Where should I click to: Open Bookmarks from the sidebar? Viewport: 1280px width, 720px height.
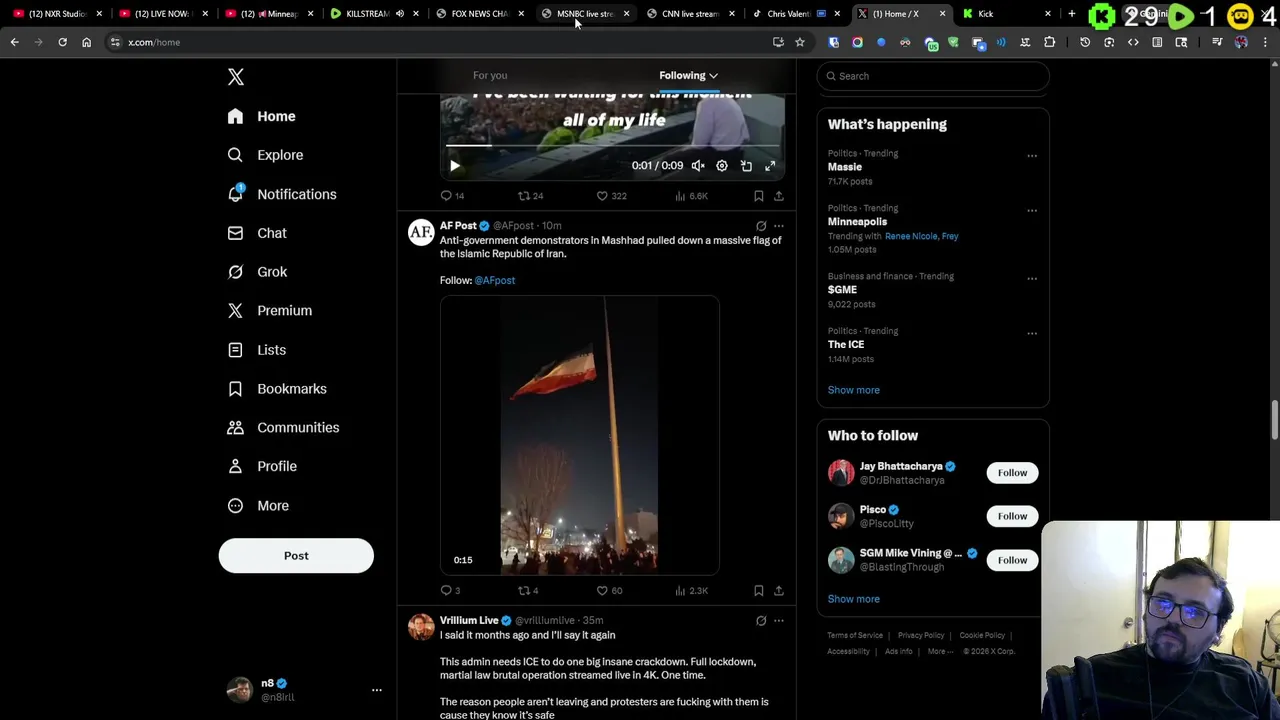[278, 389]
